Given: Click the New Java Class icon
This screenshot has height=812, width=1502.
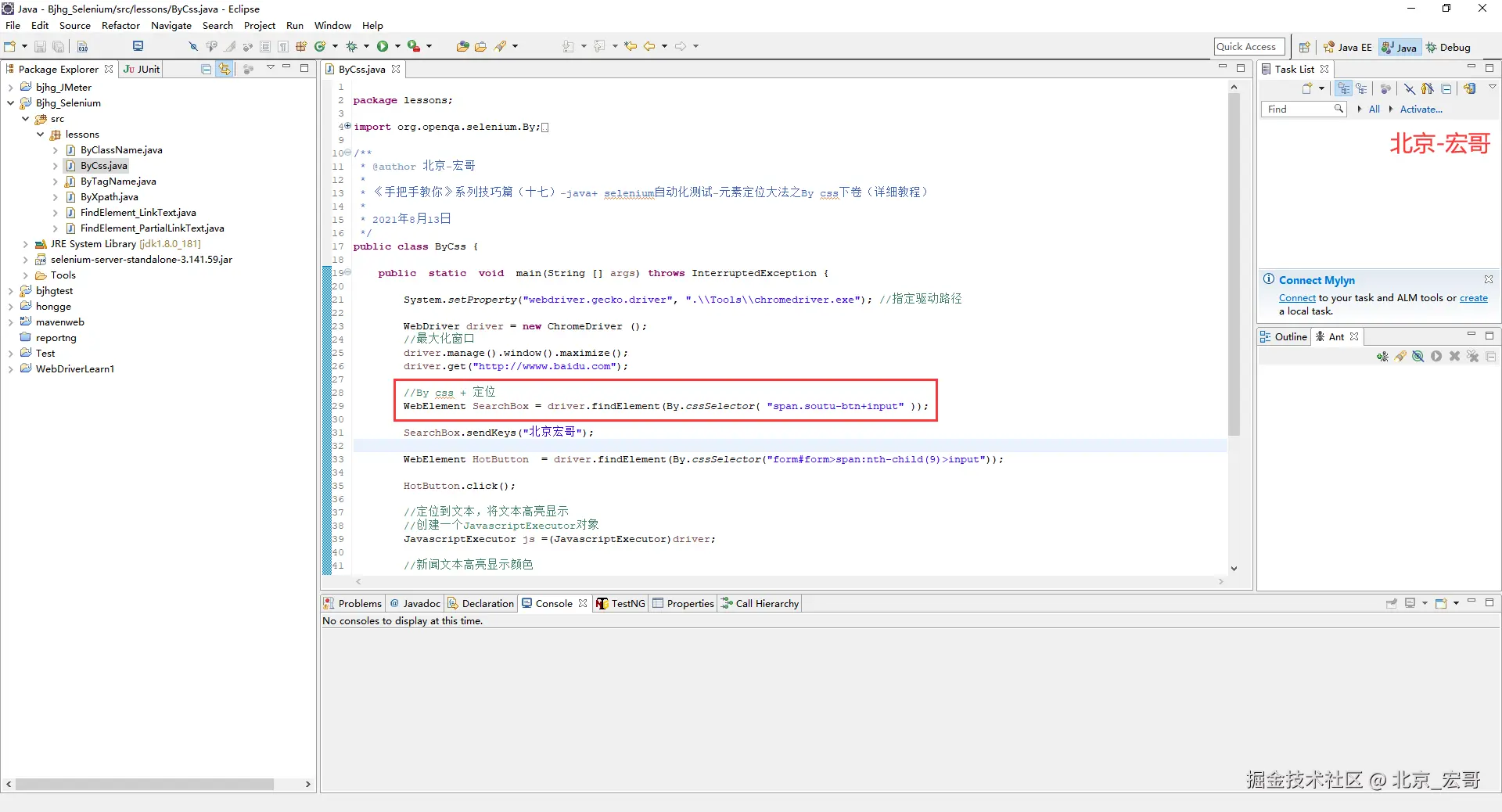Looking at the screenshot, I should pyautogui.click(x=320, y=47).
